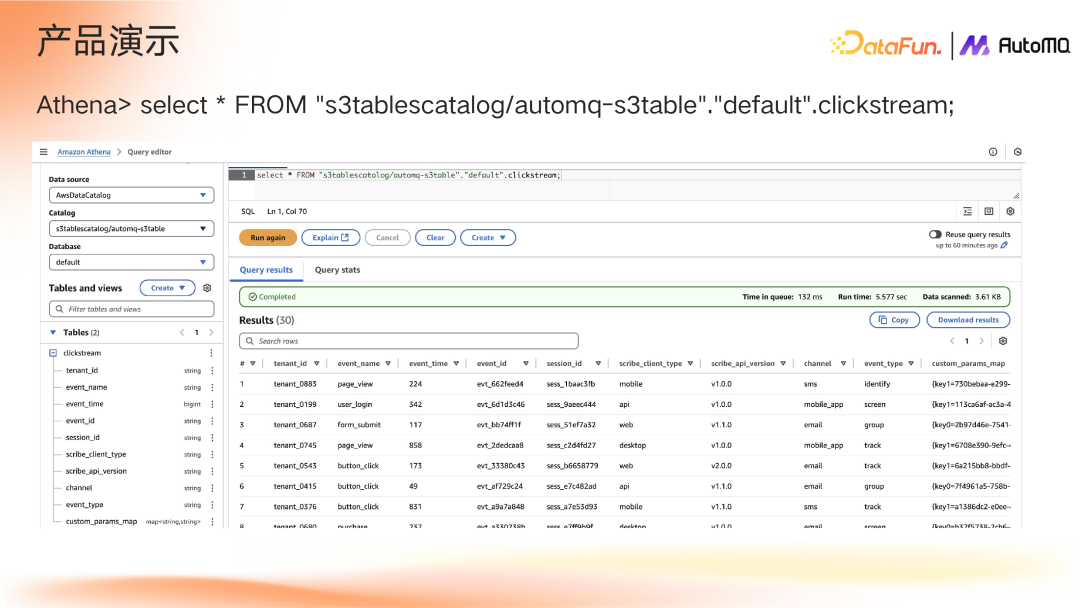
Task: Open session_id column options dots
Action: pyautogui.click(x=212, y=437)
